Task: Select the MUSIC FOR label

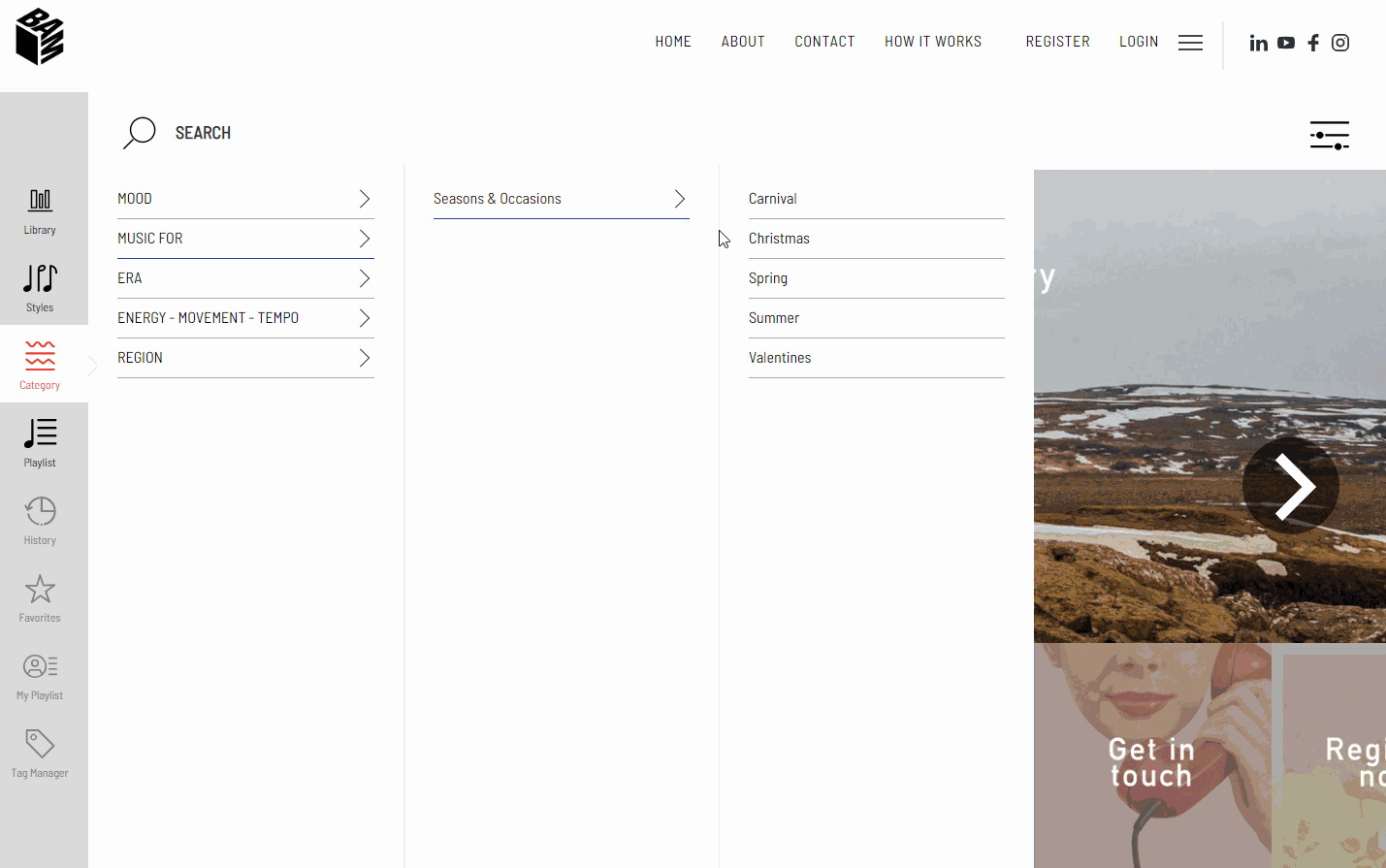Action: point(150,239)
